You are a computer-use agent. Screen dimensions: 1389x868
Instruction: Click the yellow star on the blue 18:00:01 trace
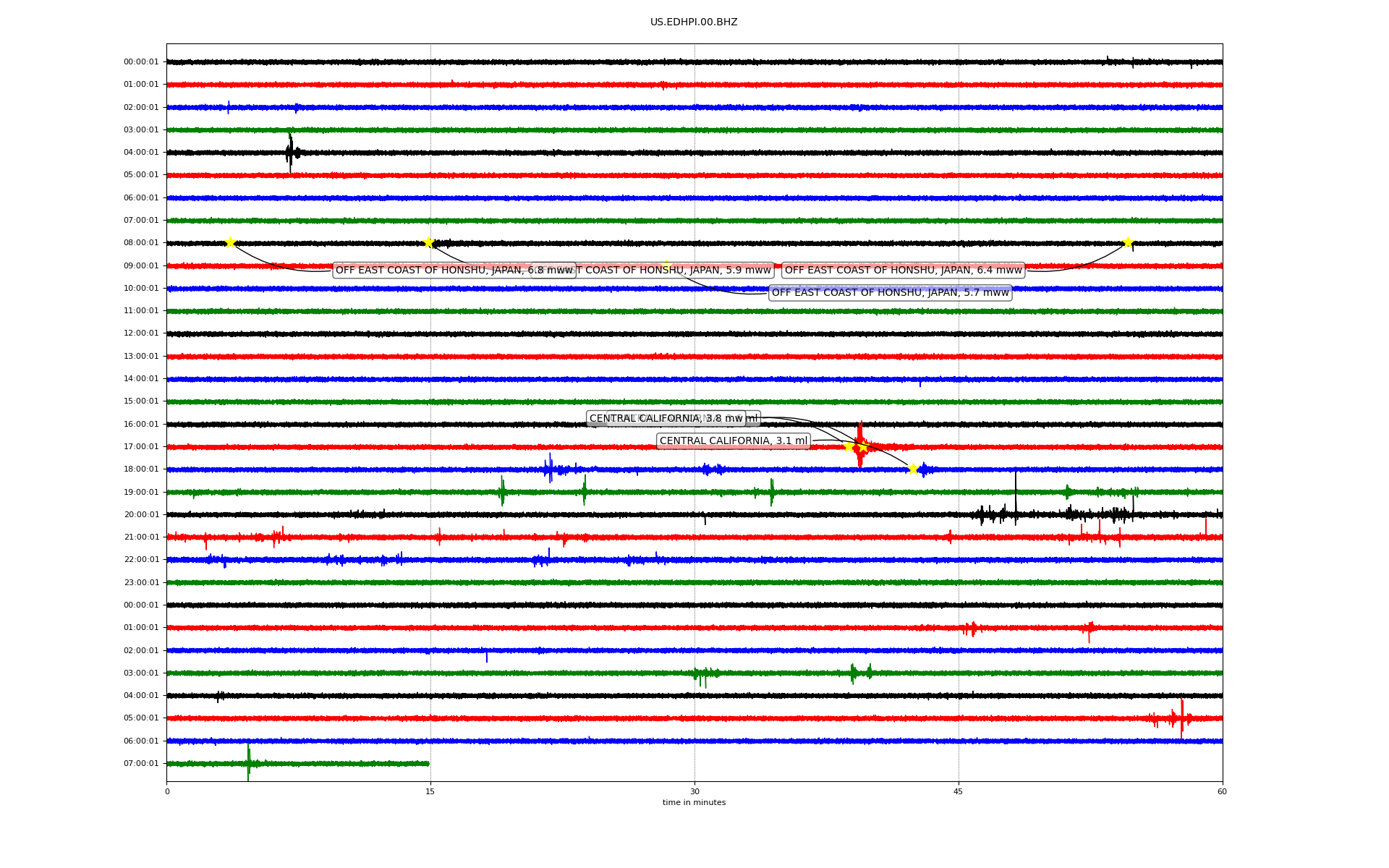click(x=913, y=469)
